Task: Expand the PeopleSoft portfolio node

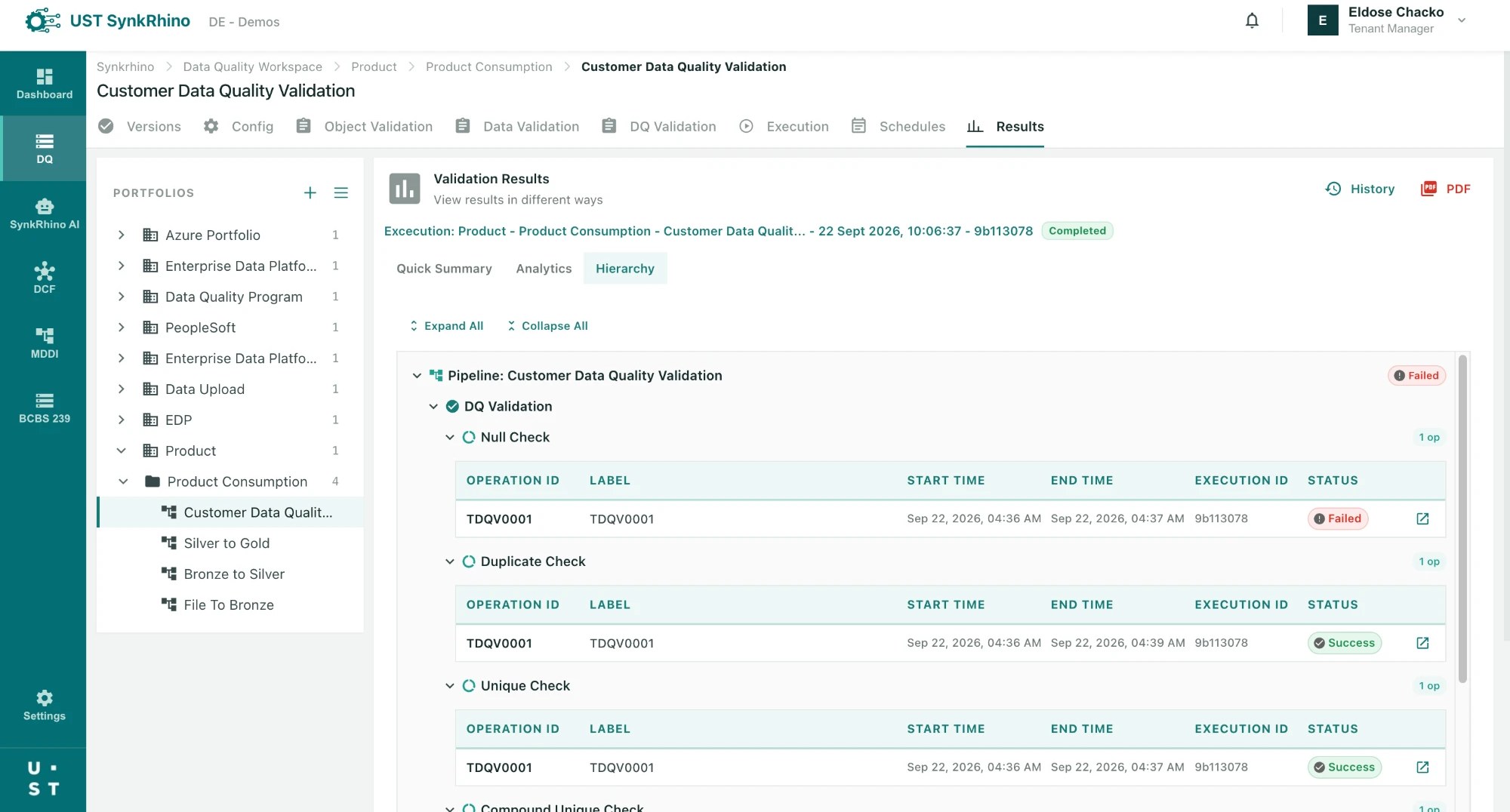Action: point(121,328)
